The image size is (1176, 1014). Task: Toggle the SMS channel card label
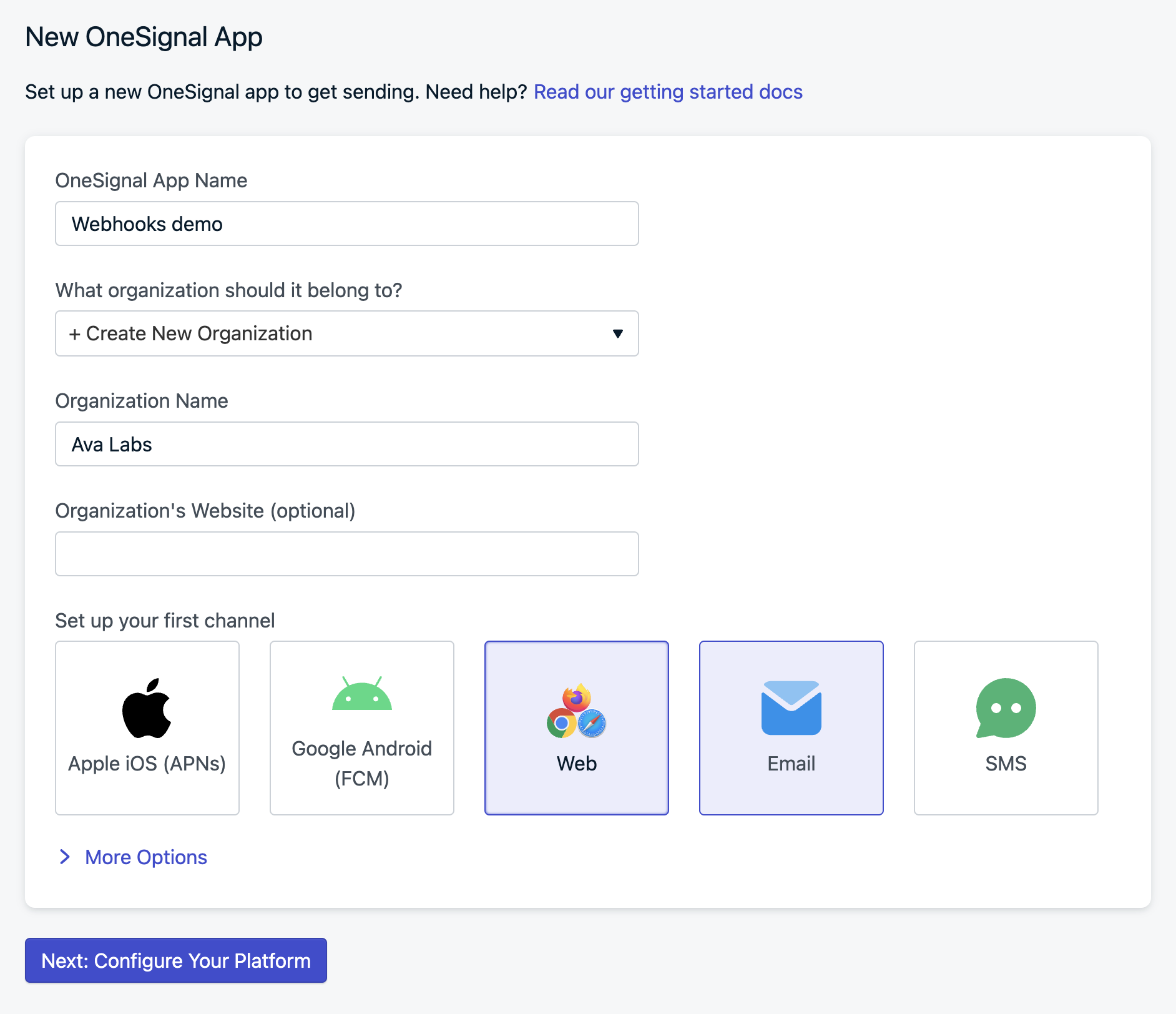pos(1006,764)
